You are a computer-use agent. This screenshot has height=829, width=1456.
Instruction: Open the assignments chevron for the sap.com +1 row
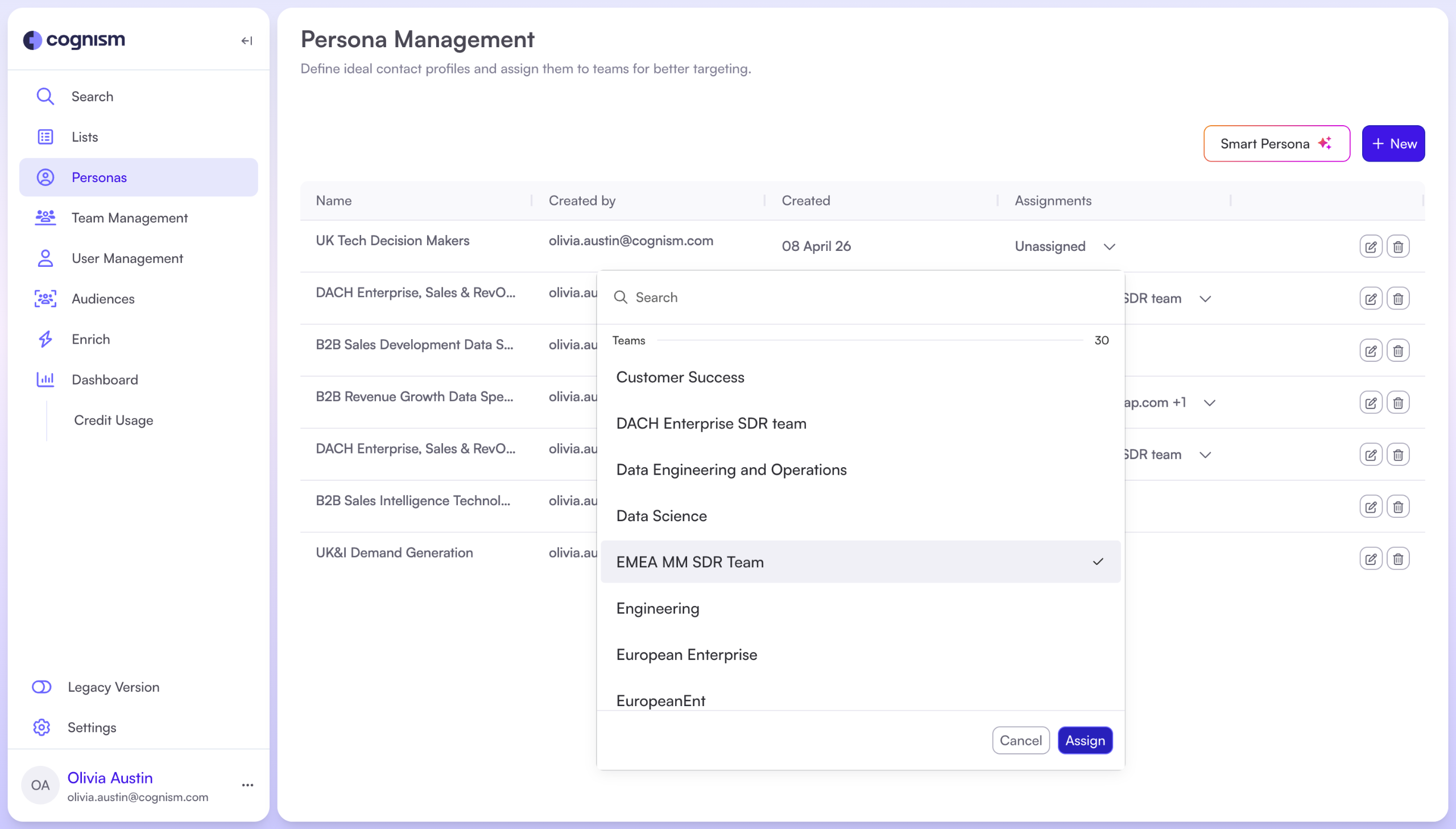(1209, 402)
